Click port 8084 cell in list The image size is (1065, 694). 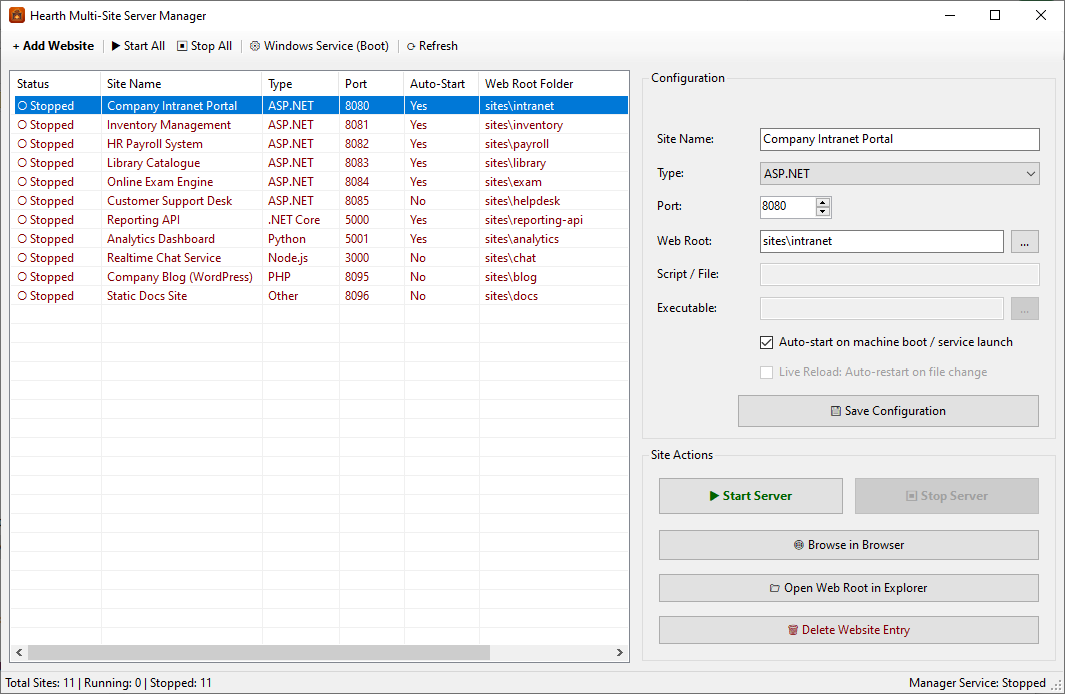[357, 181]
